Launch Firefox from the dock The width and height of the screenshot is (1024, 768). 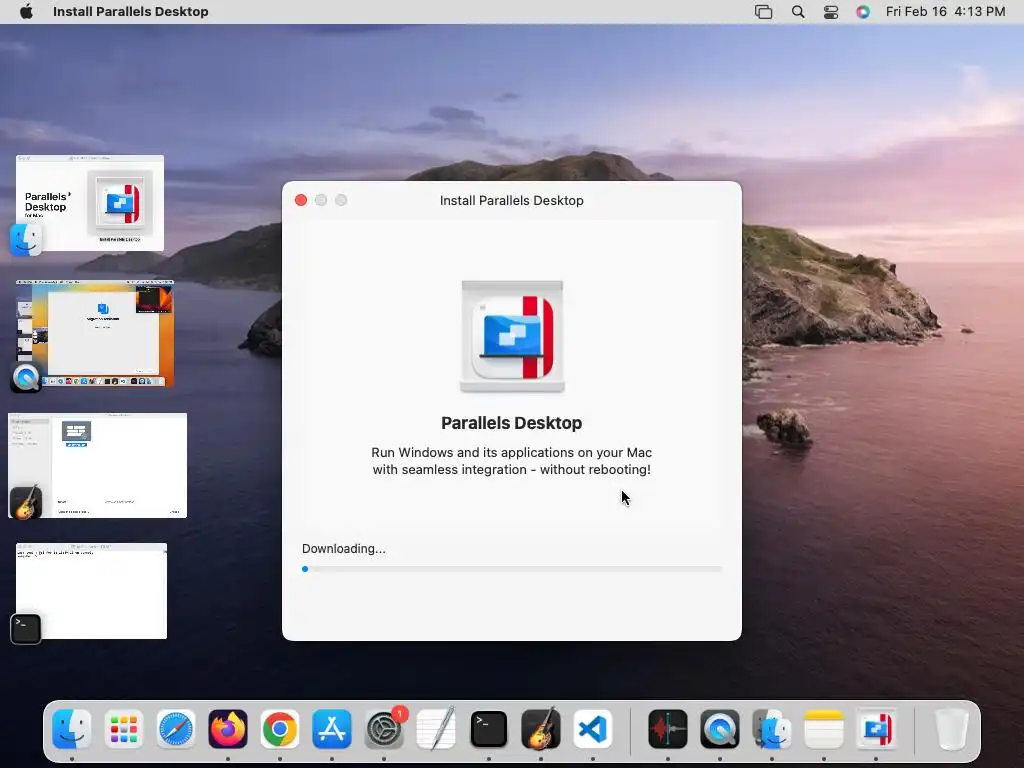click(x=228, y=729)
